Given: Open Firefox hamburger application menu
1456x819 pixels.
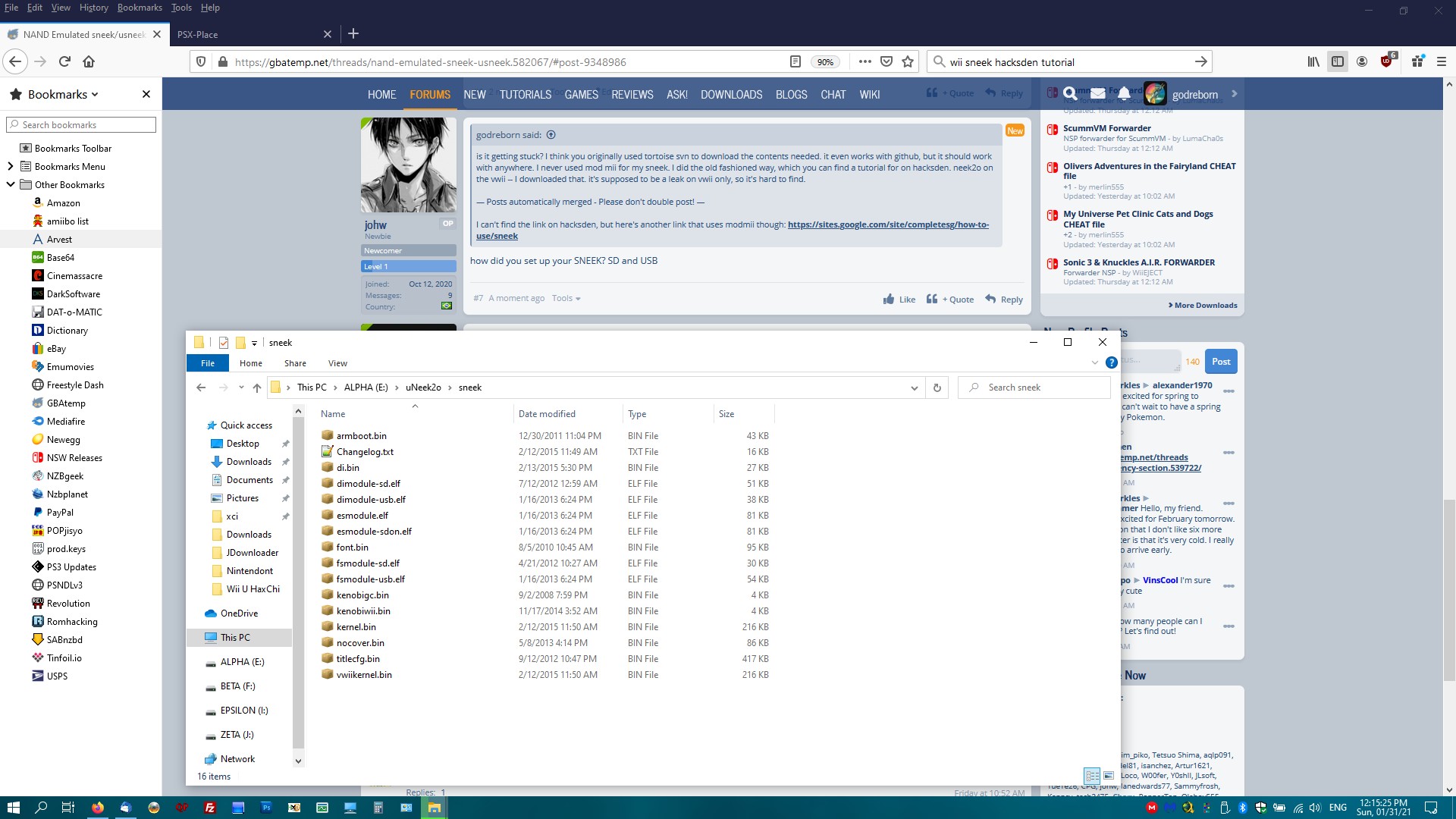Looking at the screenshot, I should 1442,62.
